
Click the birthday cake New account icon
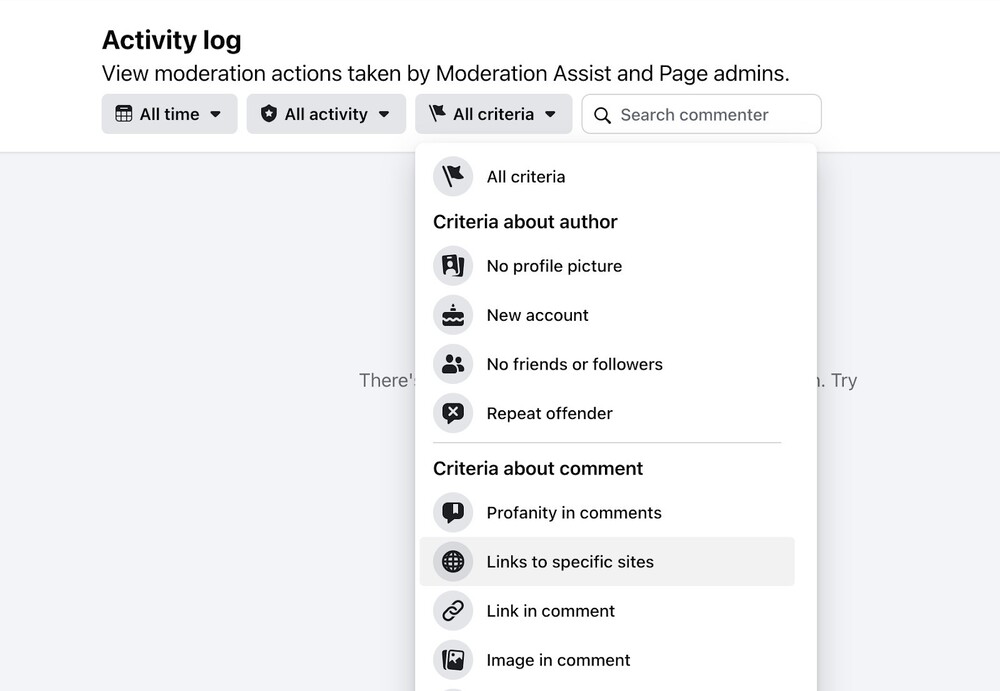pyautogui.click(x=453, y=315)
